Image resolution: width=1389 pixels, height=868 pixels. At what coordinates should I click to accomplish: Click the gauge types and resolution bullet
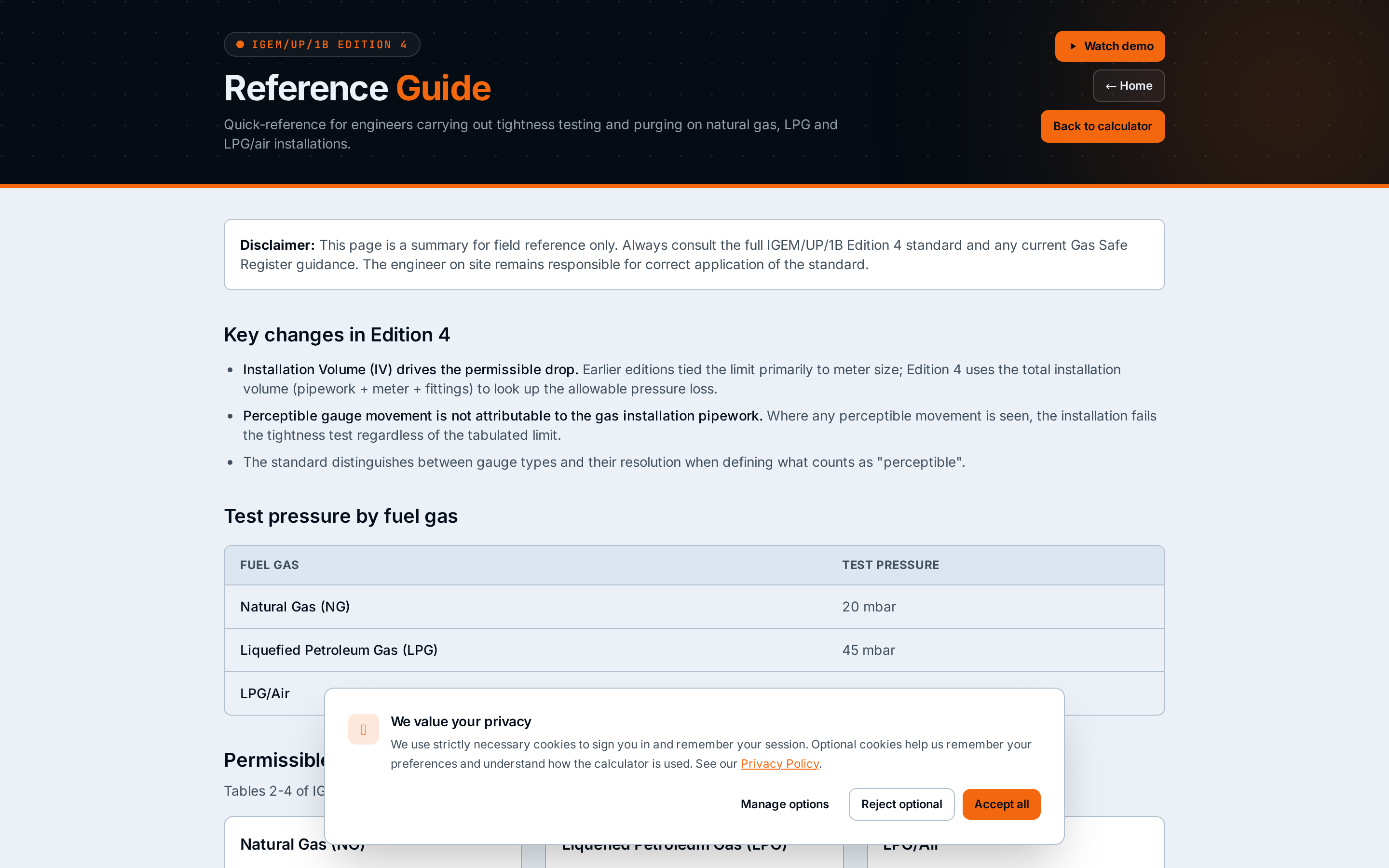pyautogui.click(x=604, y=462)
